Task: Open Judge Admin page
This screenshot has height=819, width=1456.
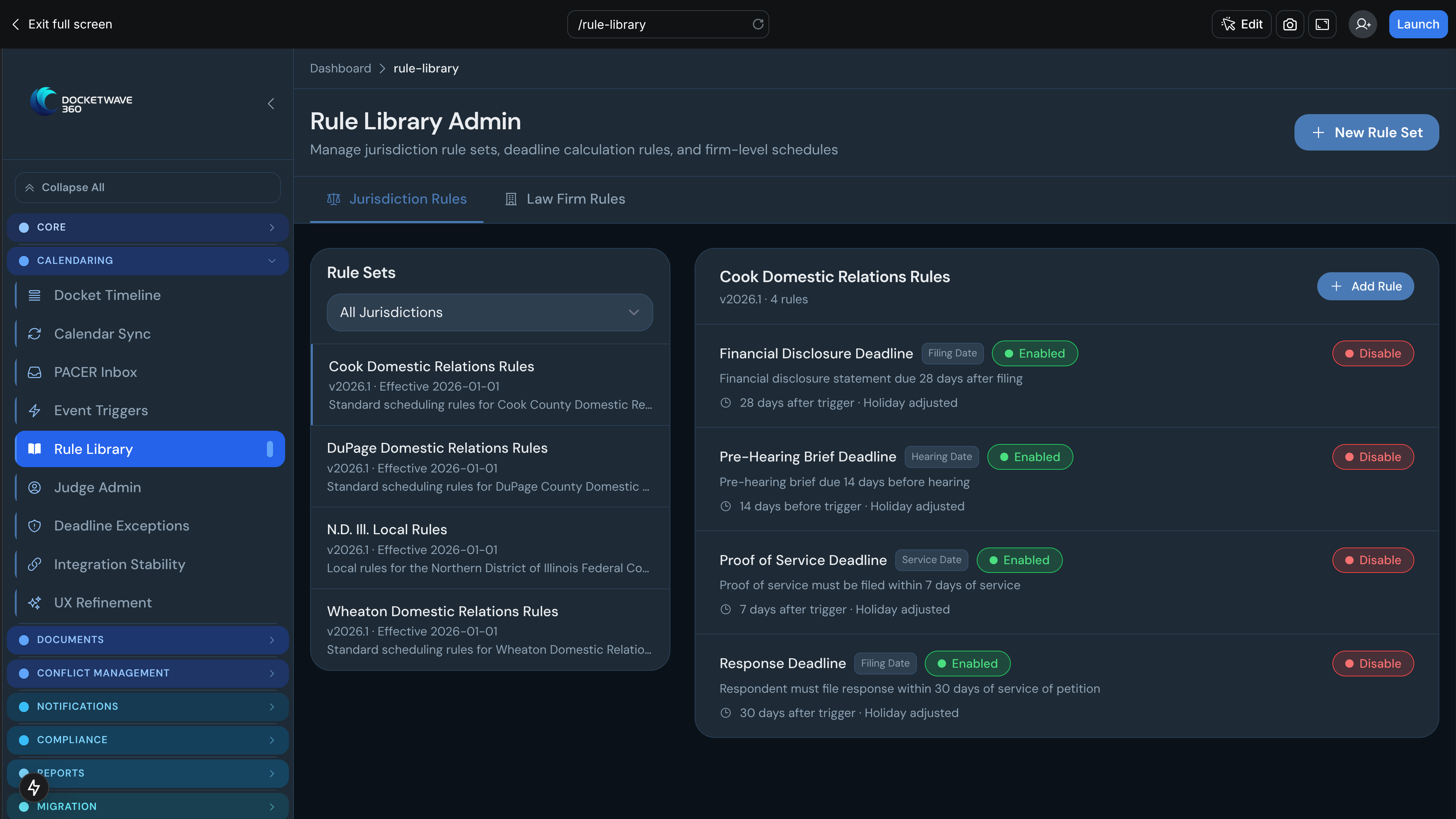Action: (x=150, y=487)
